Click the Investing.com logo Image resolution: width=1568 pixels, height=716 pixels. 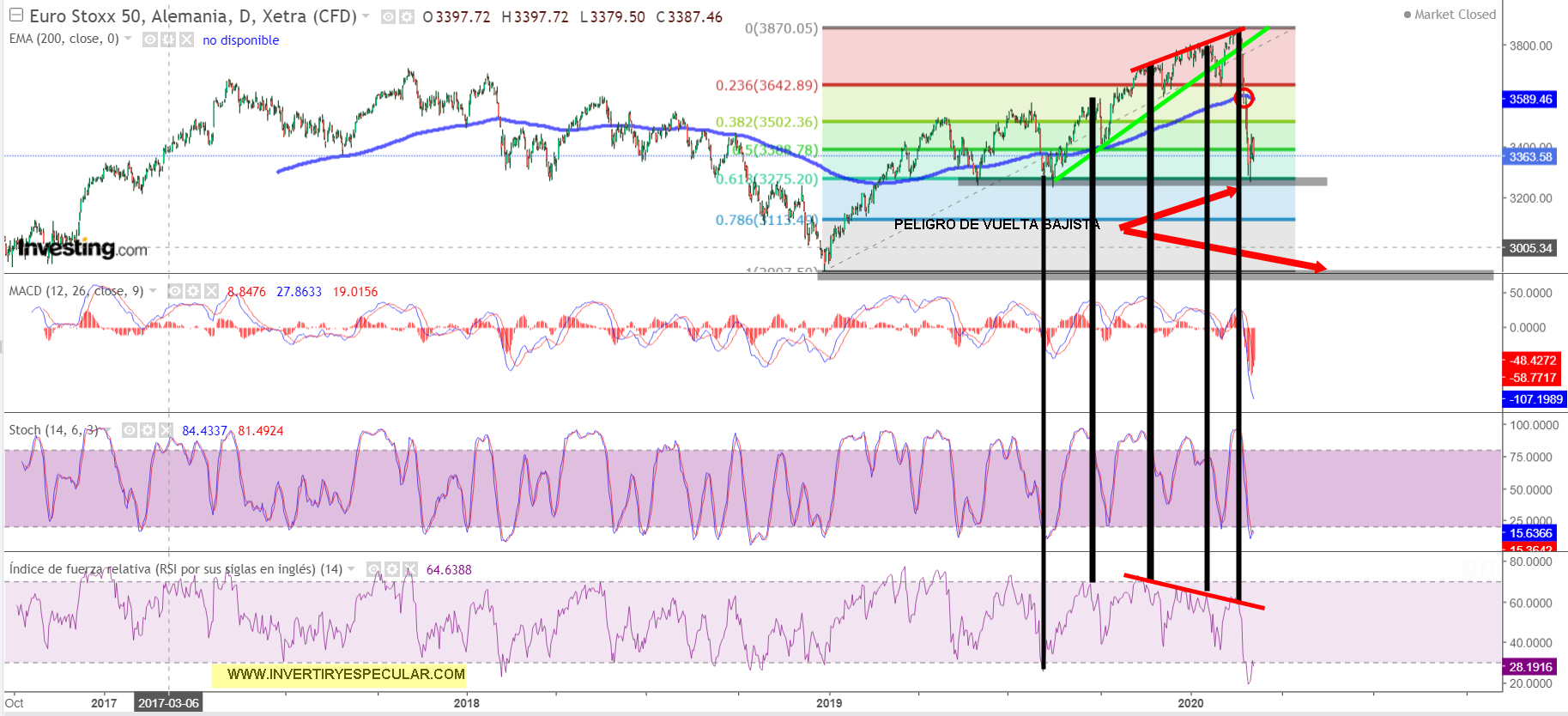click(x=82, y=249)
